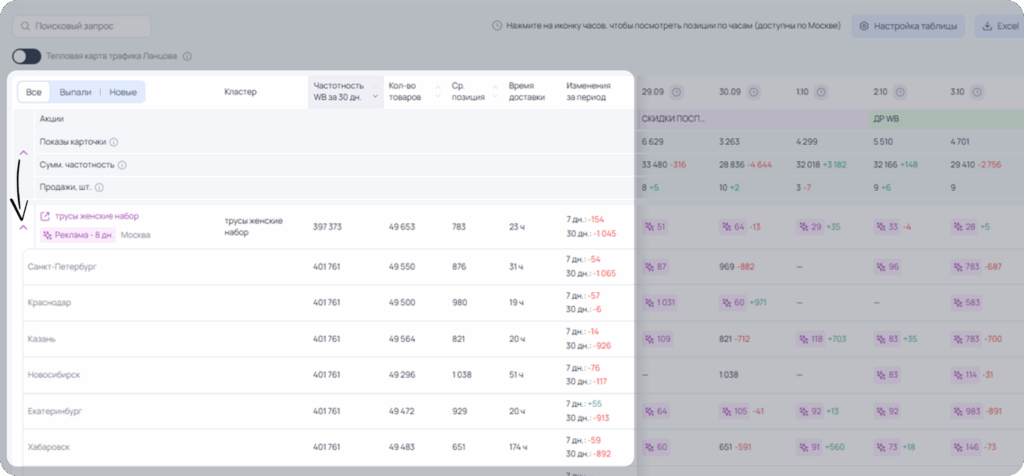Collapse regions for трусы женские набор

click(x=24, y=228)
